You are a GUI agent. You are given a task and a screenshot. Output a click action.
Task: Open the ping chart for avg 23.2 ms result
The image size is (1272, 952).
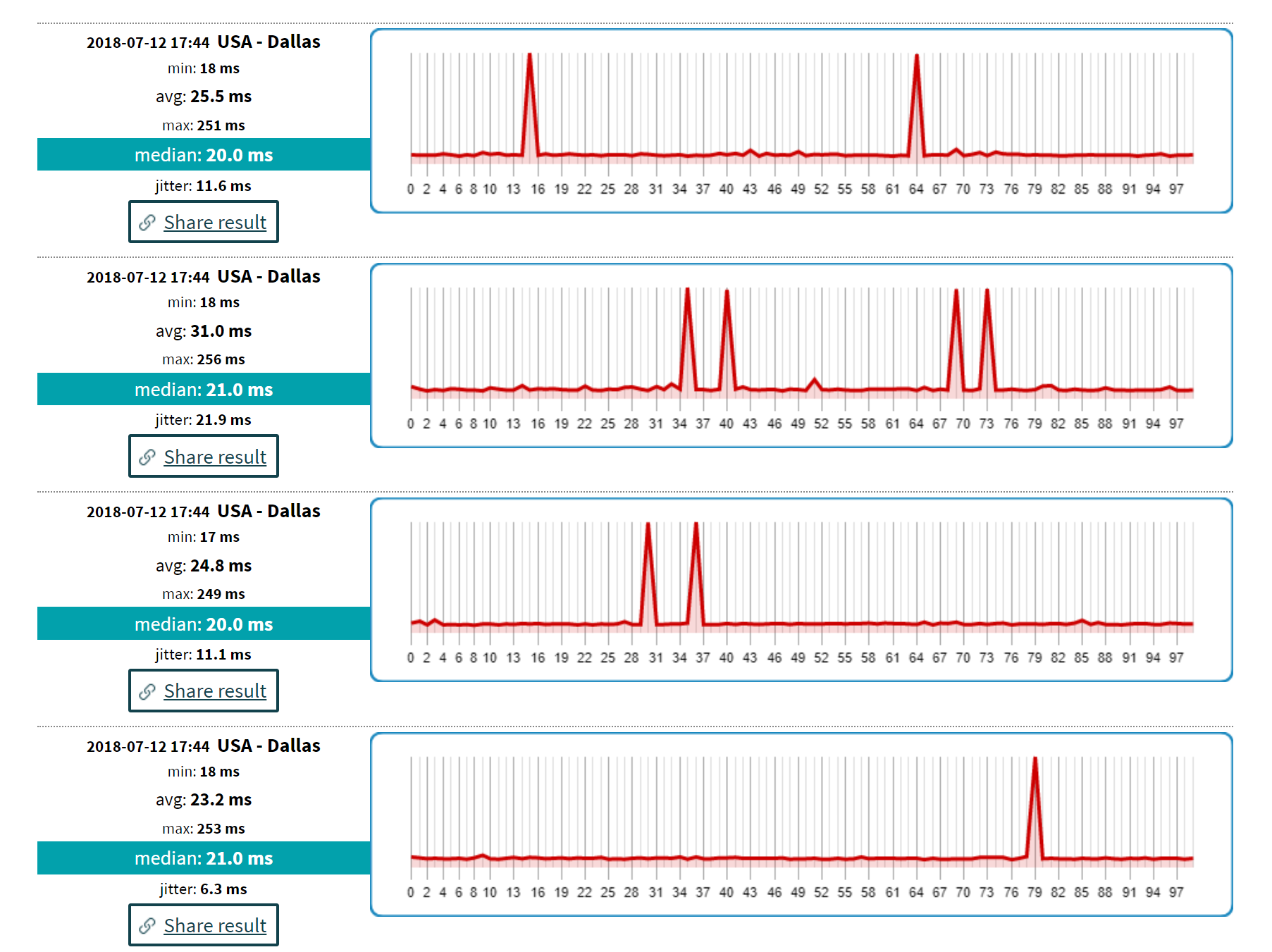point(801,824)
